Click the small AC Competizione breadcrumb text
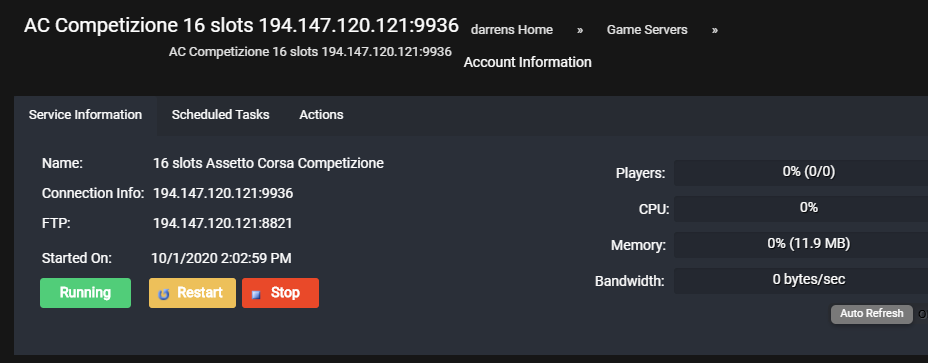The height and width of the screenshot is (363, 928). click(310, 52)
